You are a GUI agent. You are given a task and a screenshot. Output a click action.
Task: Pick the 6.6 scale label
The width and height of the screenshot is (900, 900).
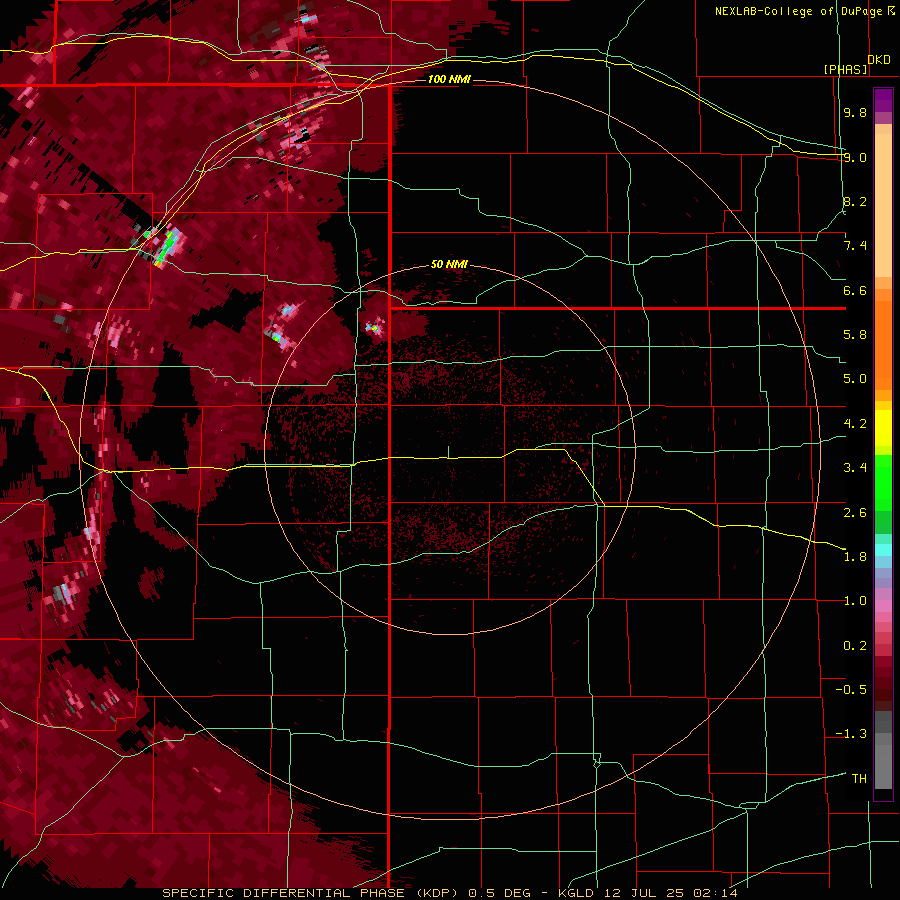click(855, 290)
